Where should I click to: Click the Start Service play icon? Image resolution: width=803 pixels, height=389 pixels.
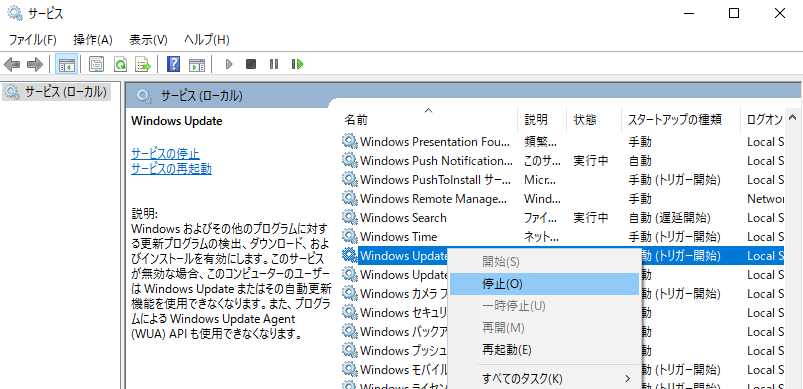[229, 64]
